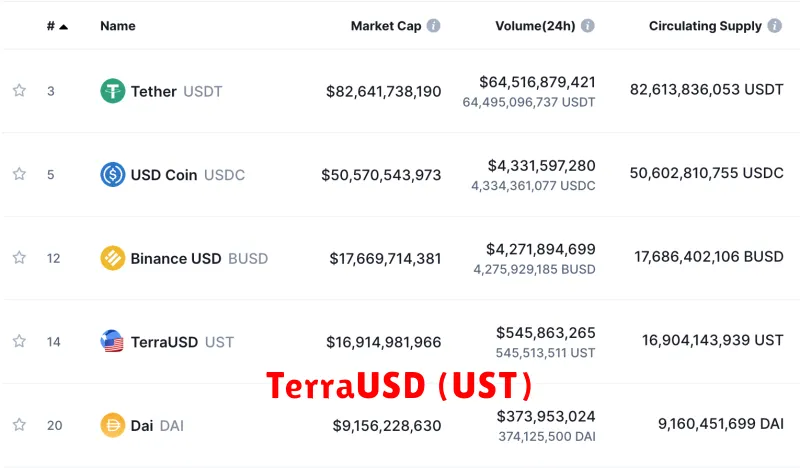
Task: Open the Volume(24h) info icon
Action: click(588, 26)
